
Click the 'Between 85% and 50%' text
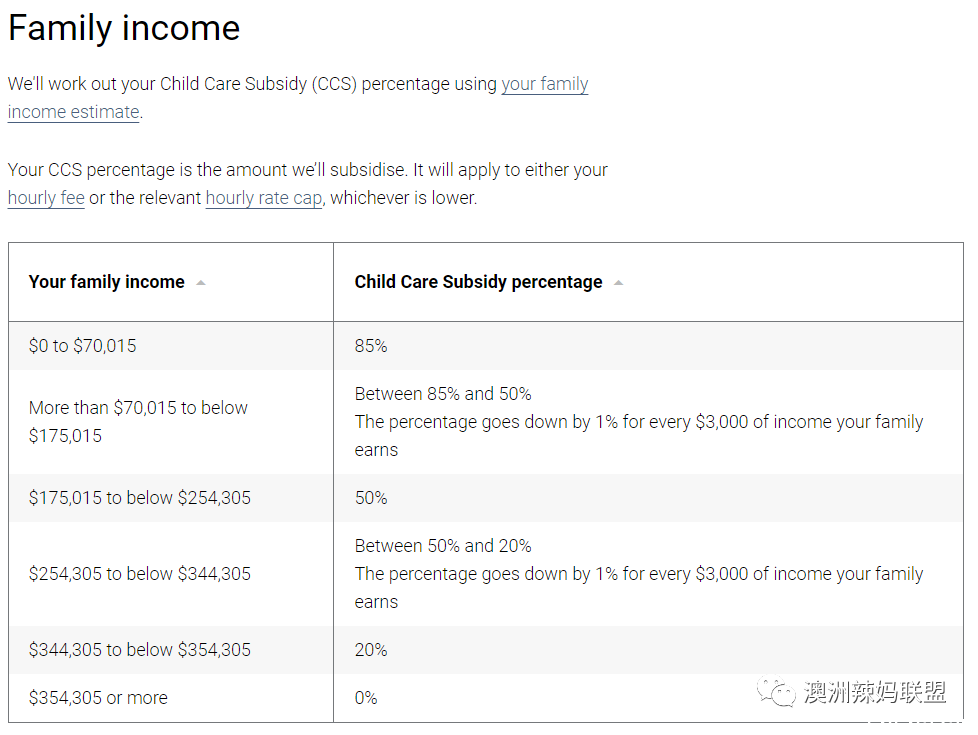[x=443, y=394]
